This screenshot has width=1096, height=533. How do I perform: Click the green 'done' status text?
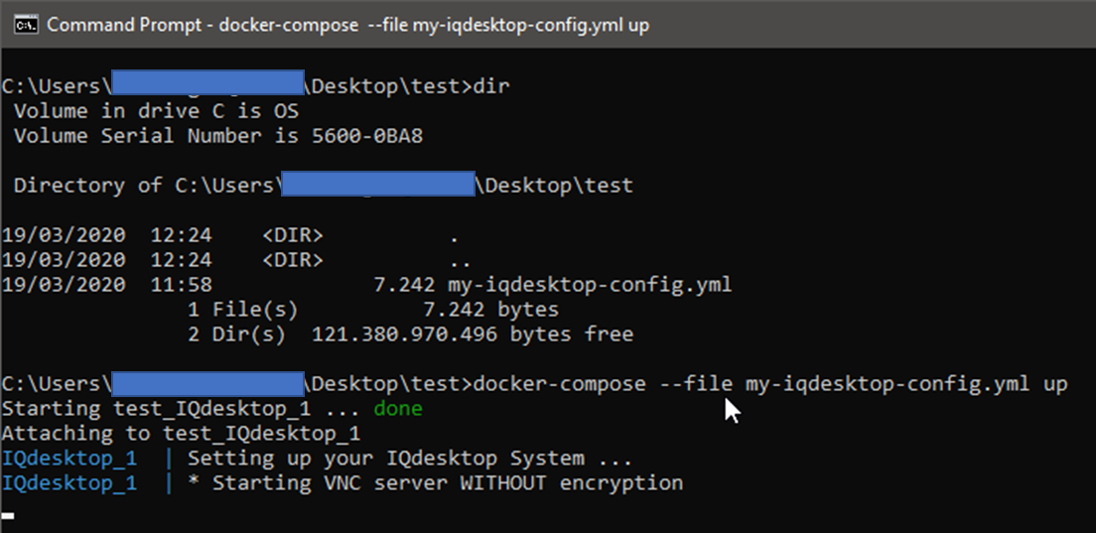pyautogui.click(x=398, y=408)
